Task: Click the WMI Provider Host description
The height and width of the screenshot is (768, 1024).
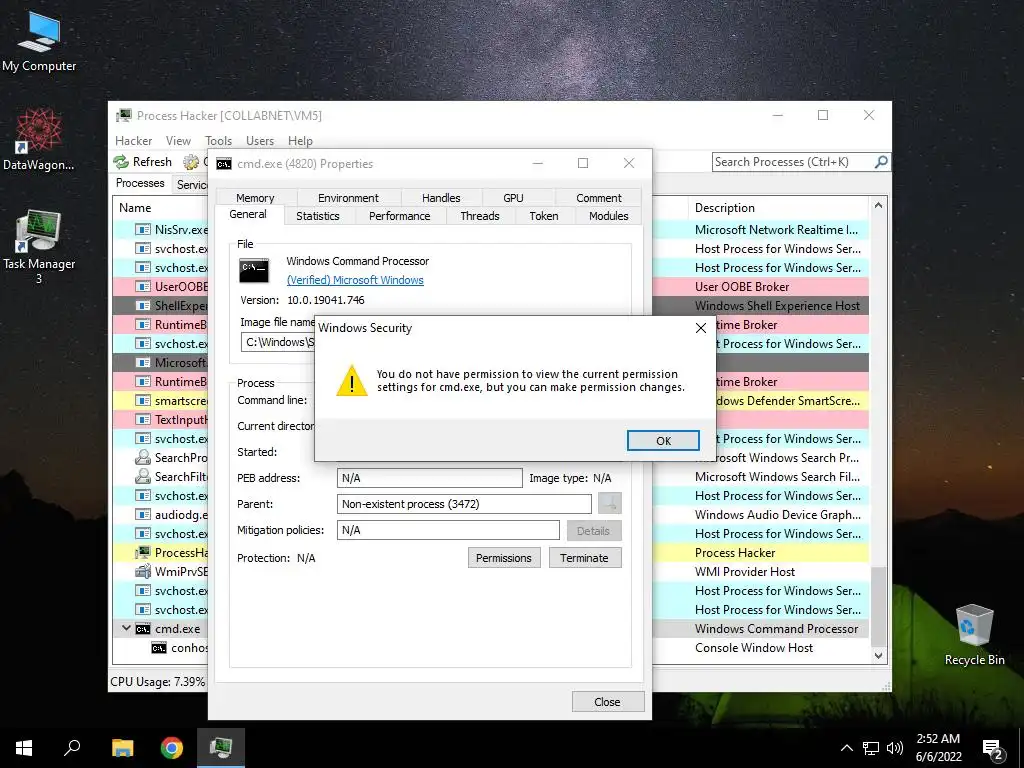Action: click(x=744, y=571)
